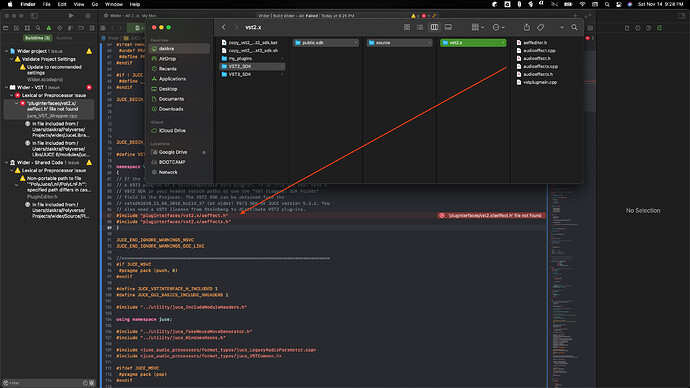The image size is (690, 388).
Task: Switch to the Runtime issues tab
Action: coord(64,38)
